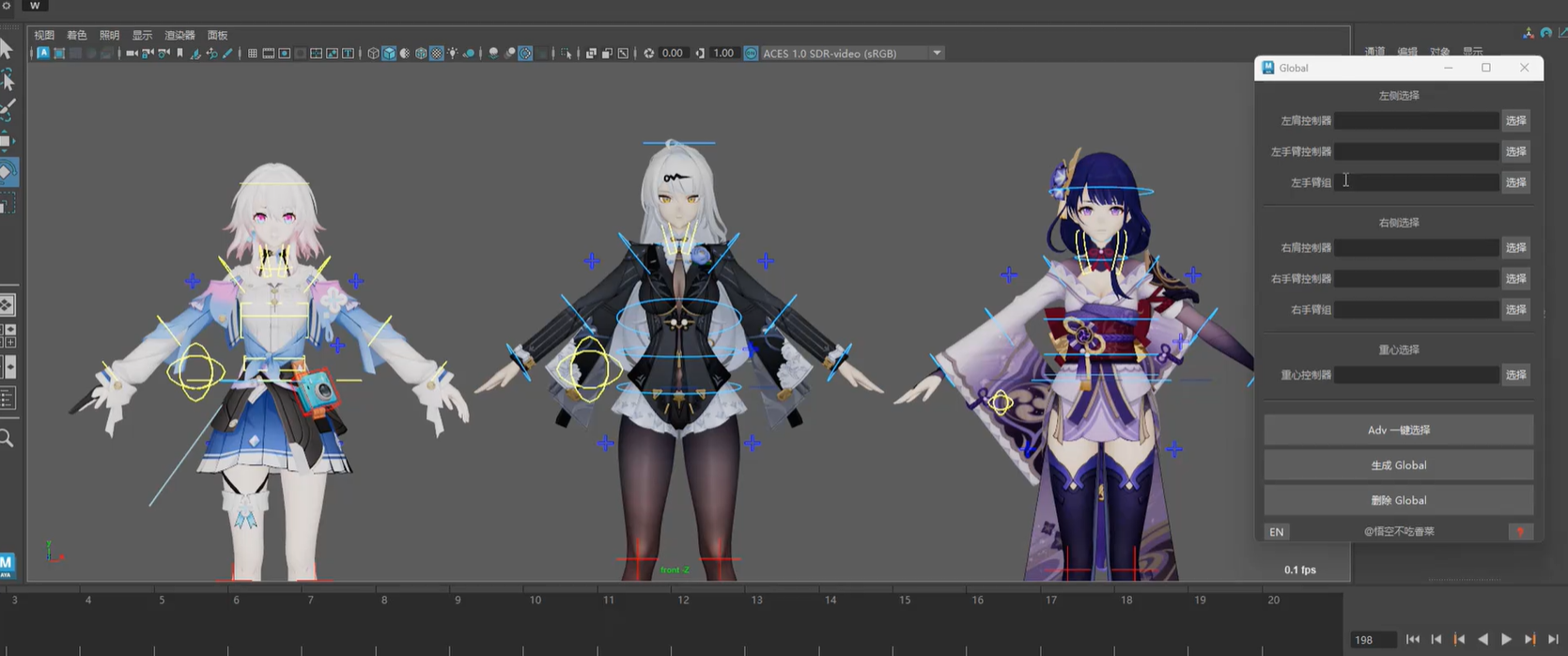Open the 编辑 menu in channel box
This screenshot has height=656, width=1568.
[1407, 52]
